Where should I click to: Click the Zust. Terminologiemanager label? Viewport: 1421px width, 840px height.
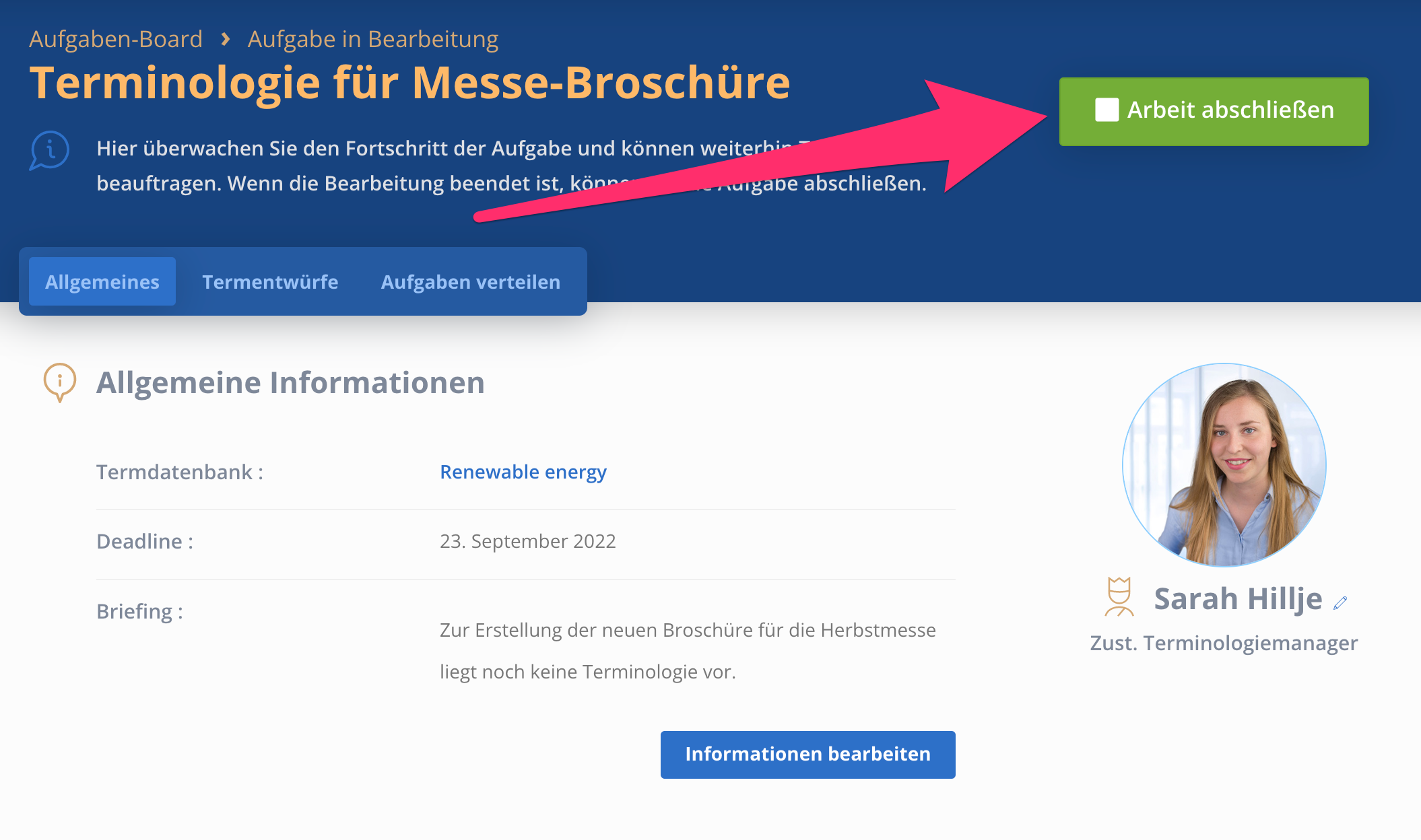click(1224, 643)
